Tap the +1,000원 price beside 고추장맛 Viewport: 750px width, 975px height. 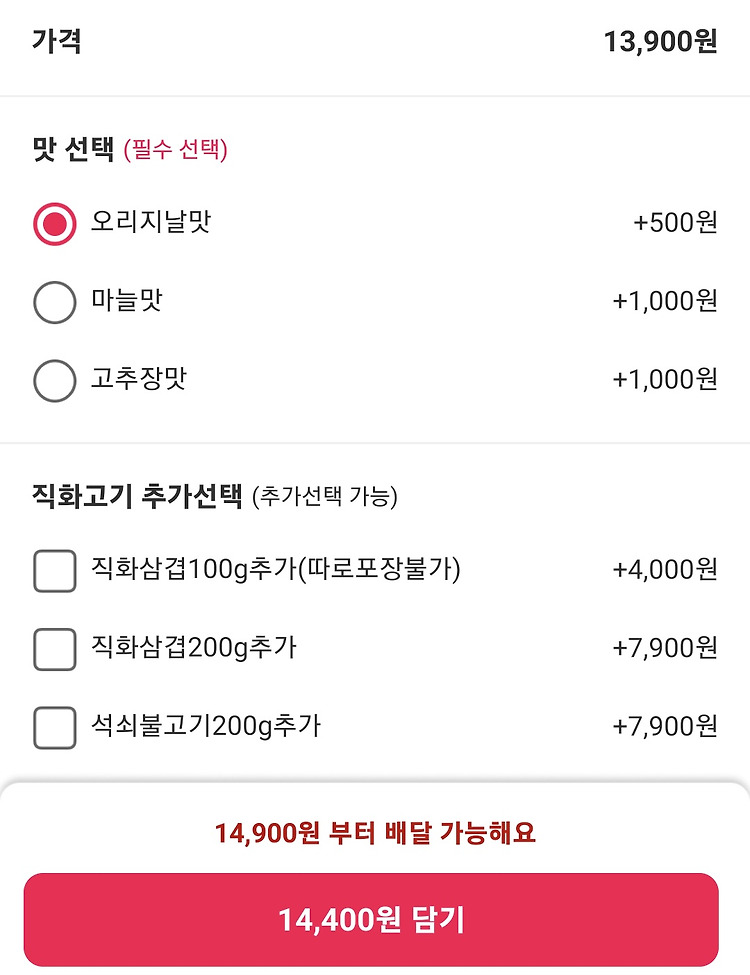(665, 379)
